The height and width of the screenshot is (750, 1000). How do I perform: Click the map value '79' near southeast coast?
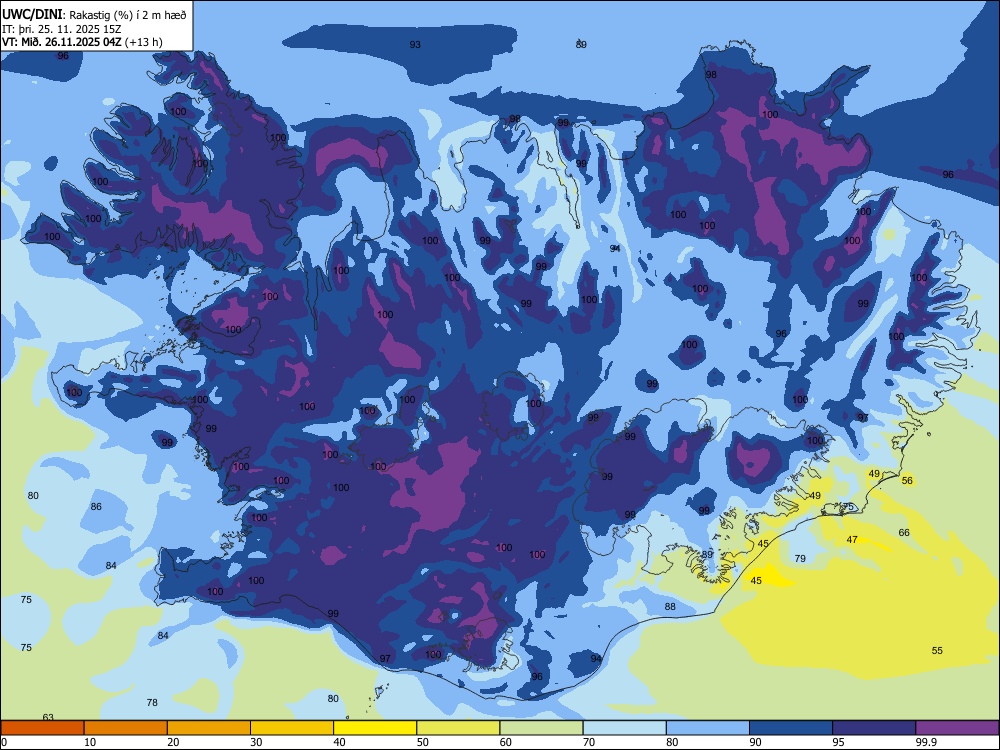(x=800, y=559)
